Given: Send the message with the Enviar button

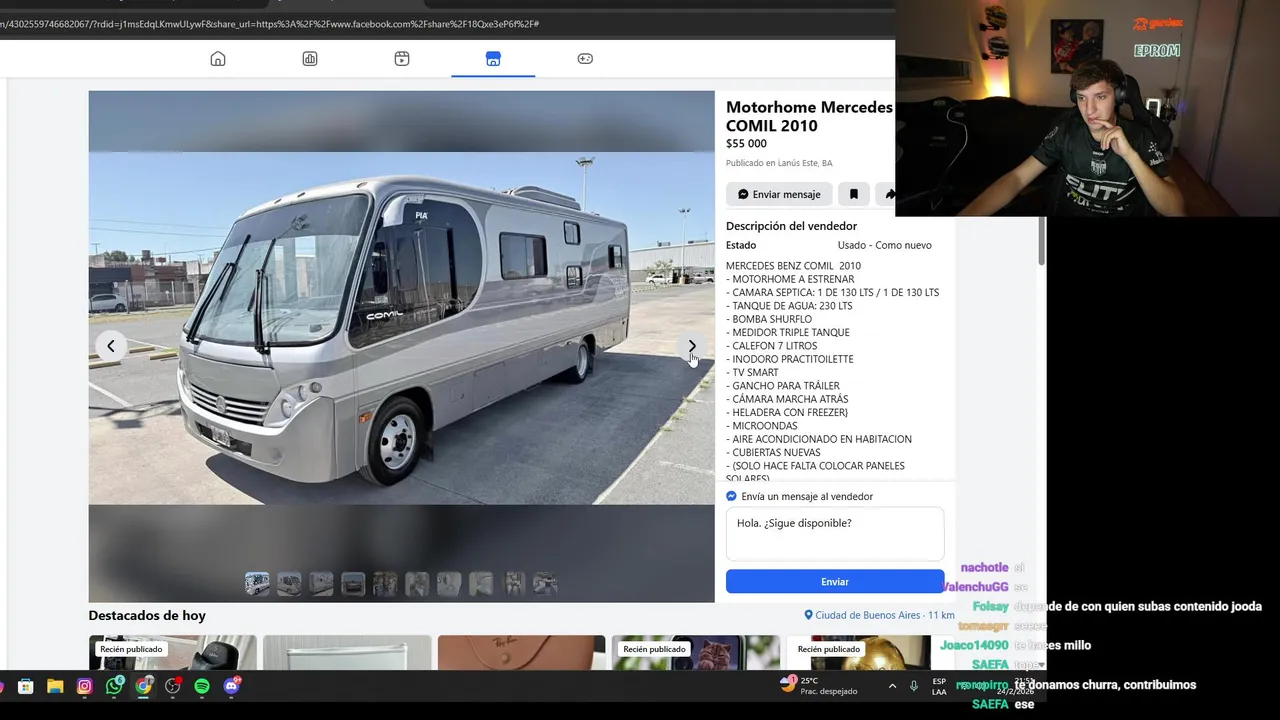Looking at the screenshot, I should 835,582.
